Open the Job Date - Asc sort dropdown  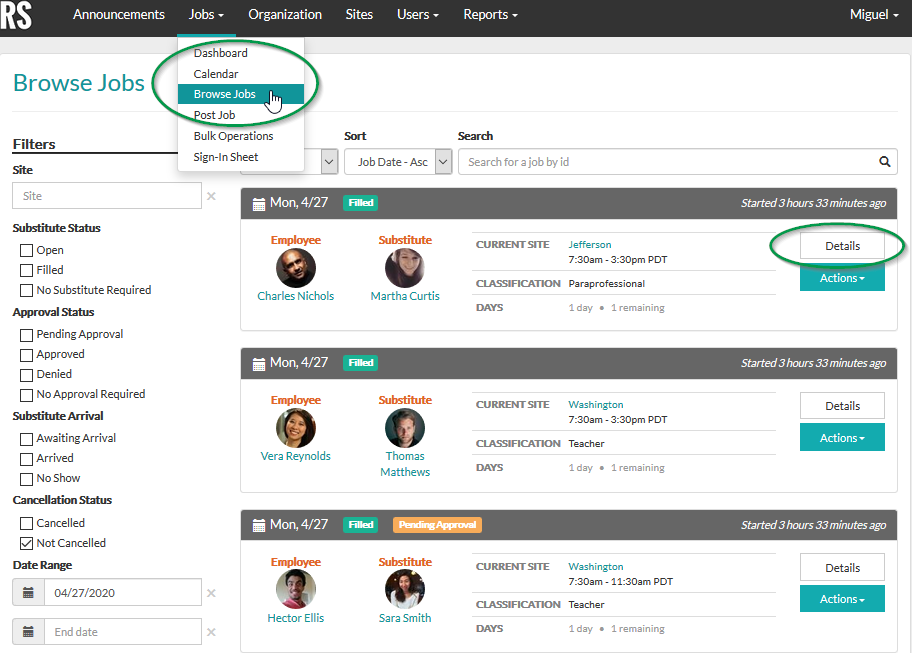398,162
